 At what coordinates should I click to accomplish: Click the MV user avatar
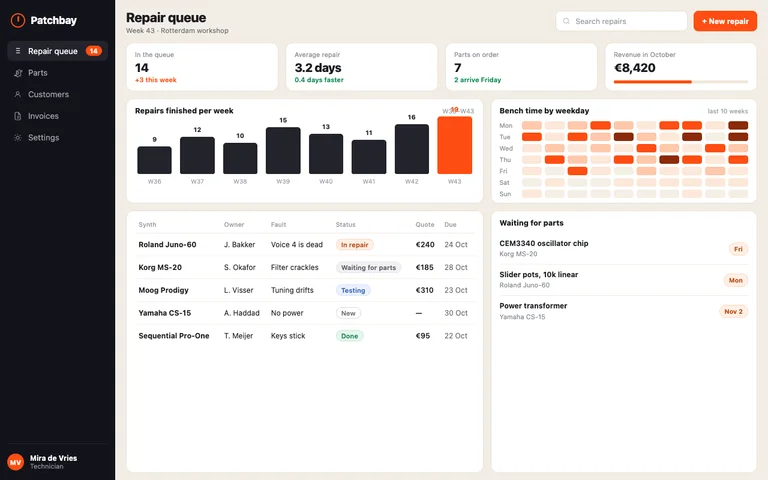tap(16, 462)
